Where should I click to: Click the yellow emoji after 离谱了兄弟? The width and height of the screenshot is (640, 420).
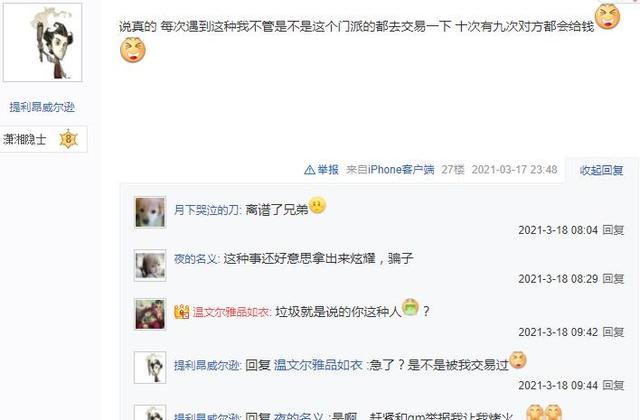click(318, 205)
